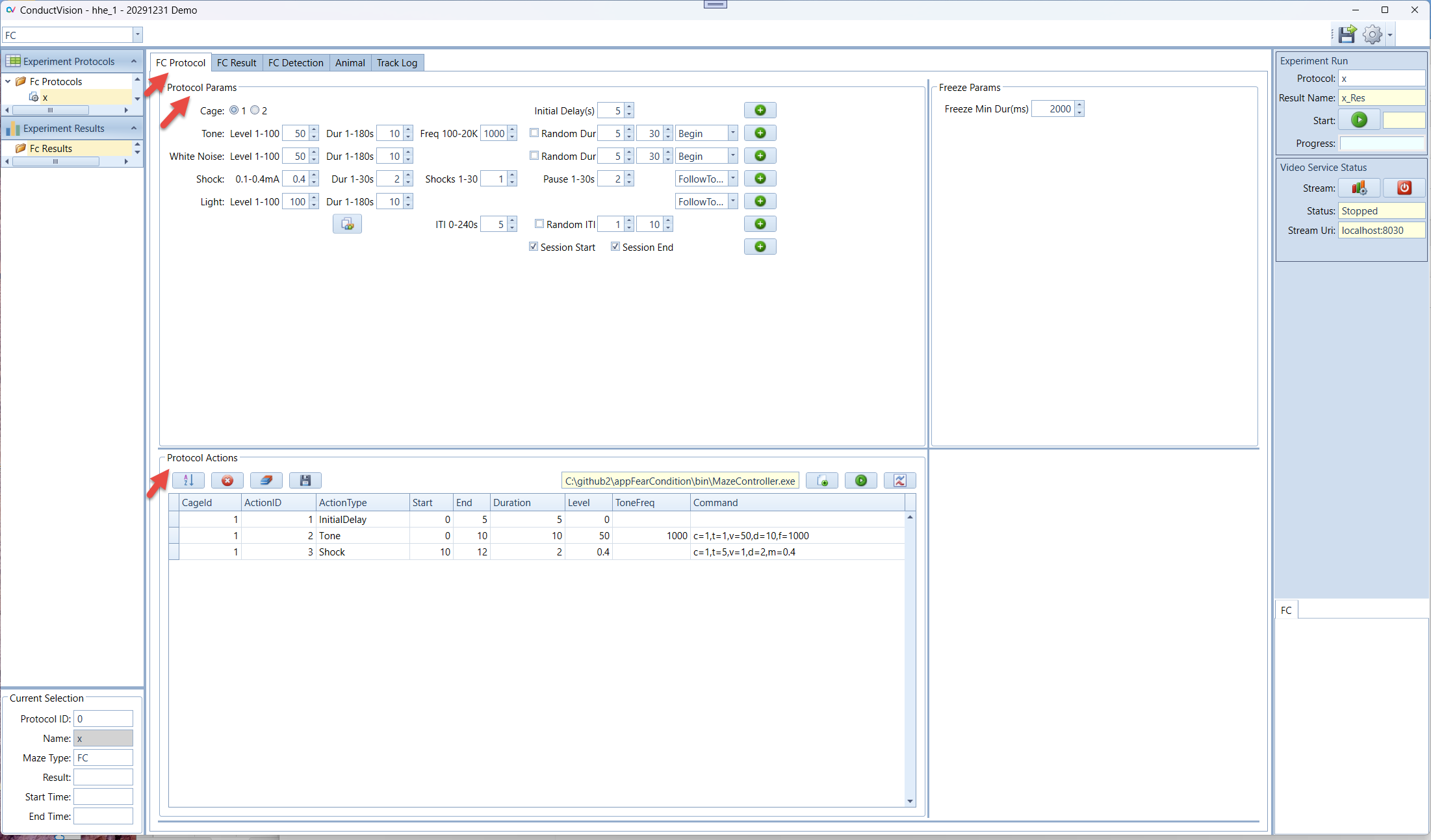Click the Freeze Min Dur input field
The image size is (1431, 840).
[1053, 109]
